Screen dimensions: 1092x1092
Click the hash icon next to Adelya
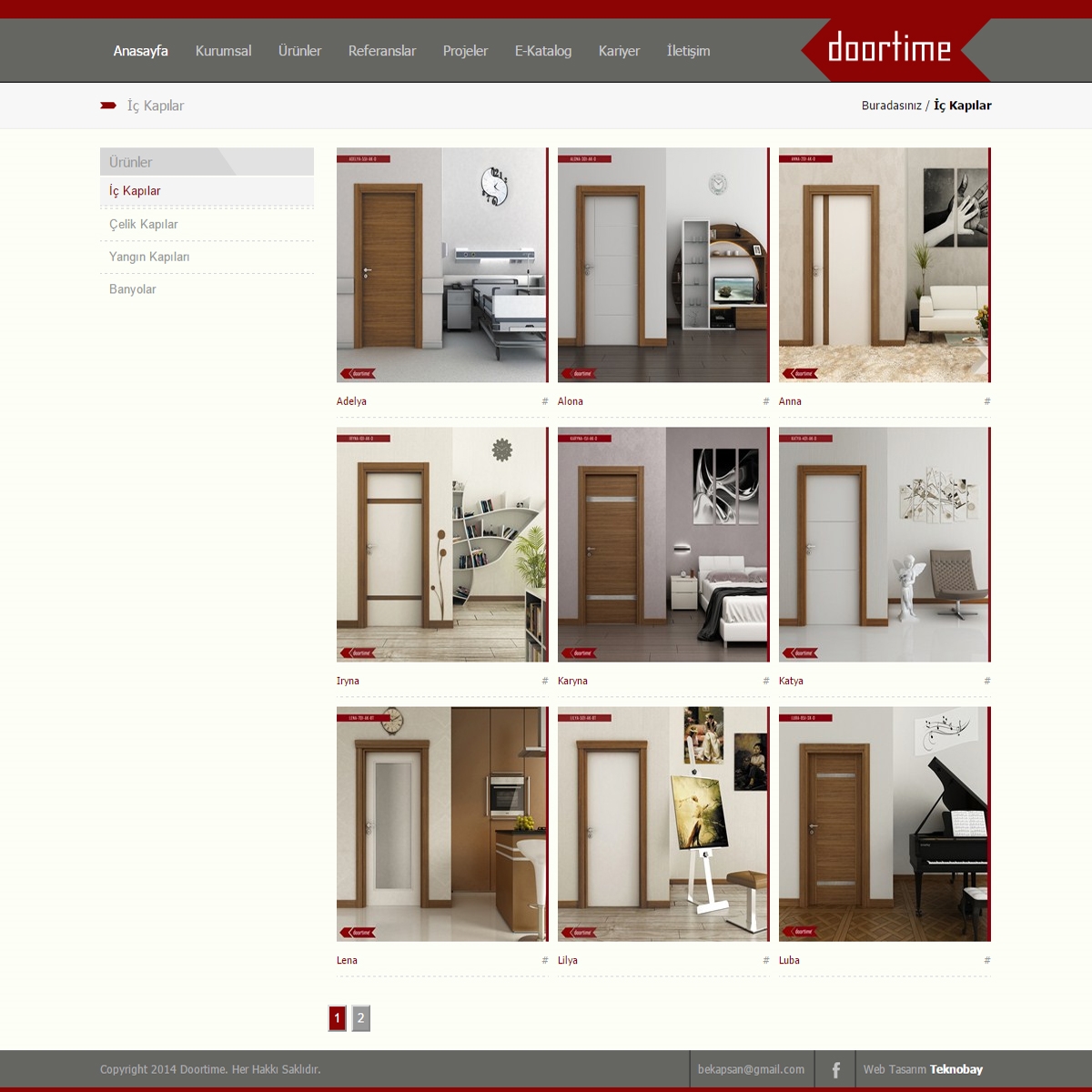(x=545, y=401)
